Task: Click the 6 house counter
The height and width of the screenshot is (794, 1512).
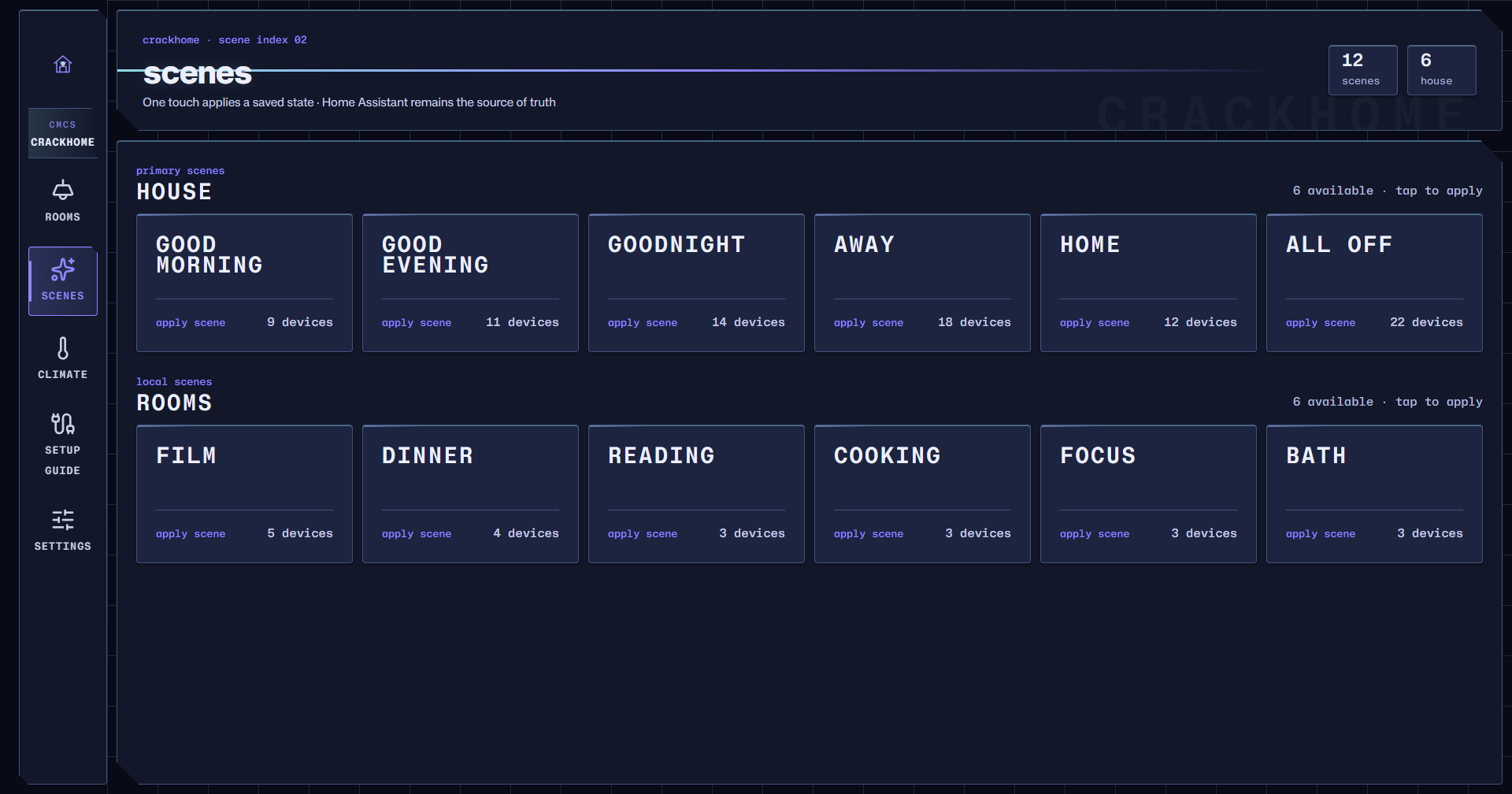Action: click(x=1441, y=70)
